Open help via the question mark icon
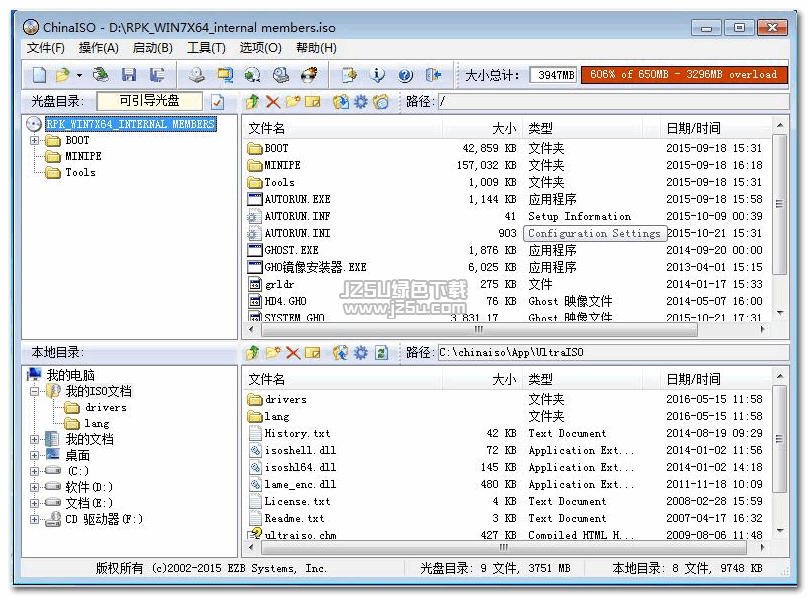808x598 pixels. tap(406, 75)
